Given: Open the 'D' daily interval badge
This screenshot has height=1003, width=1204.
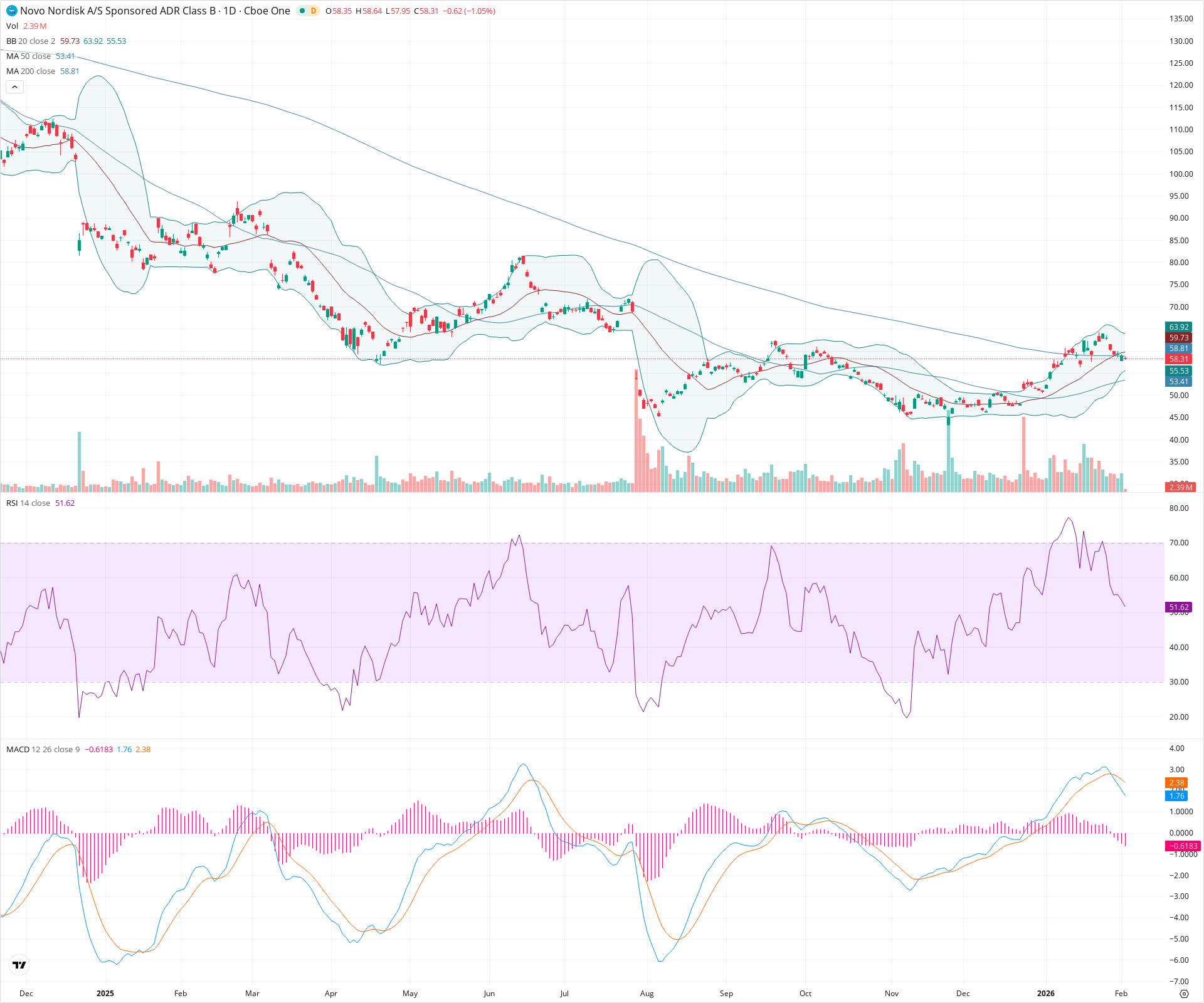Looking at the screenshot, I should tap(313, 11).
